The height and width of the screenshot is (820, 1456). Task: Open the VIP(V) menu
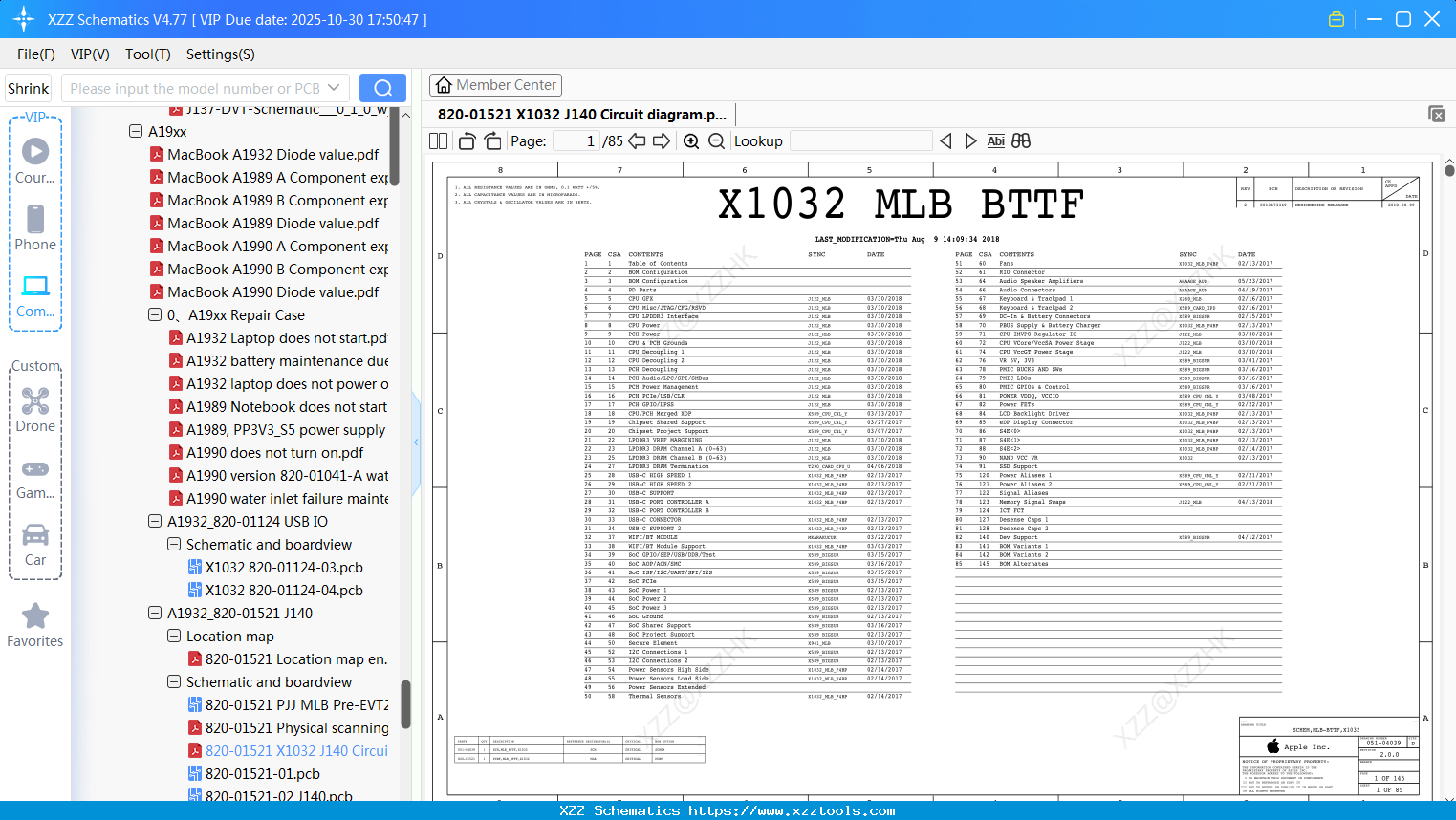(90, 54)
